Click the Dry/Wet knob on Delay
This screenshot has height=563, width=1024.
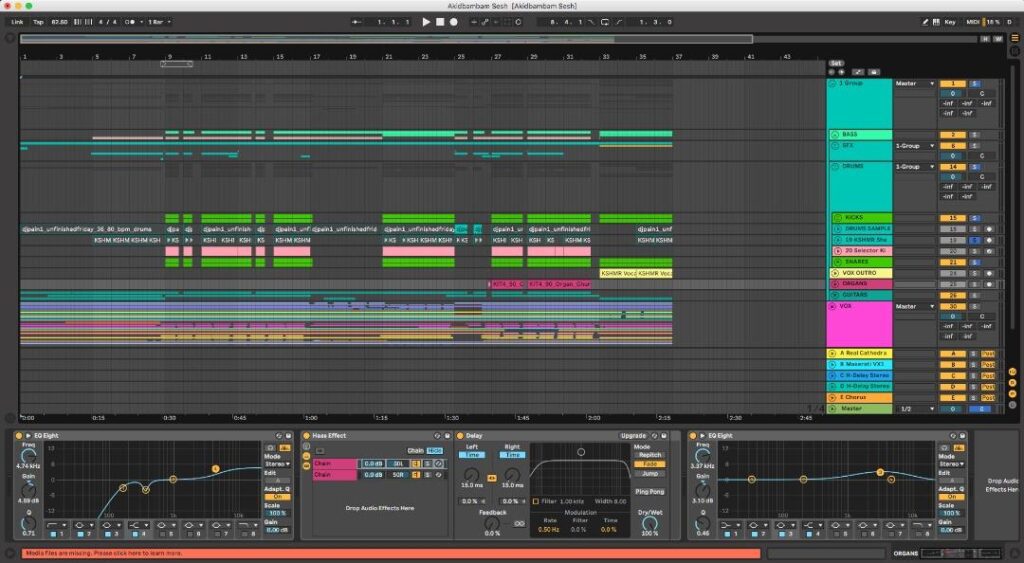[x=649, y=522]
